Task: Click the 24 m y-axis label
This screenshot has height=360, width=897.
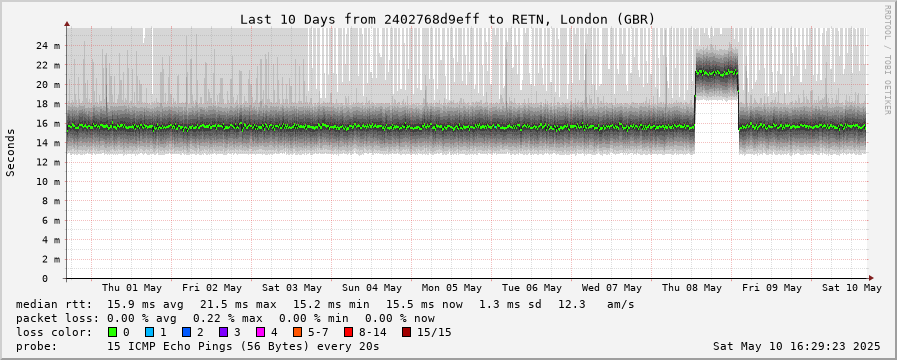Action: (x=49, y=45)
